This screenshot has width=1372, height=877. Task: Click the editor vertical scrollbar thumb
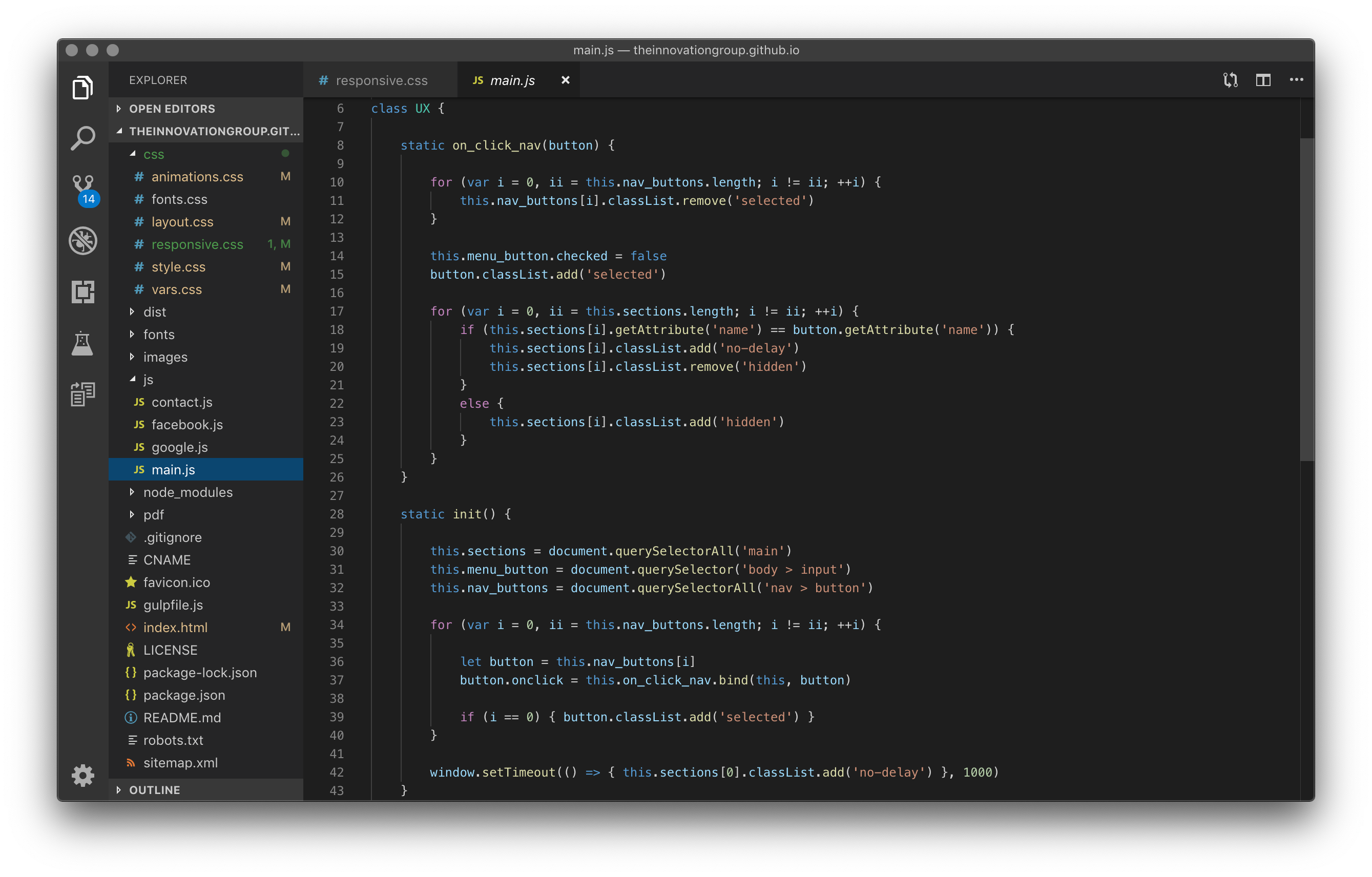[1306, 299]
